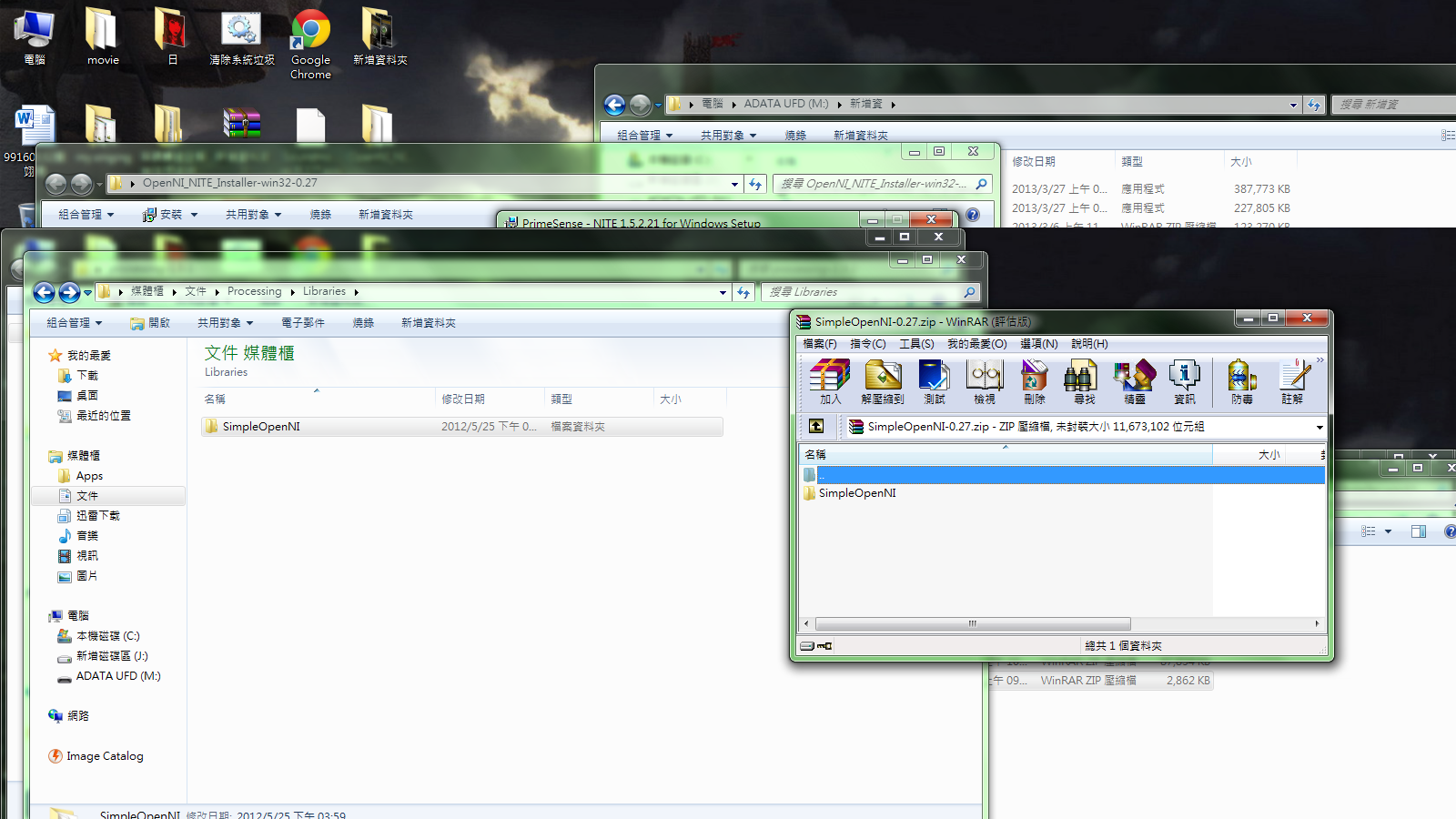Open the 我的最愛(O) menu in WinRAR
The width and height of the screenshot is (1456, 819).
tap(976, 344)
